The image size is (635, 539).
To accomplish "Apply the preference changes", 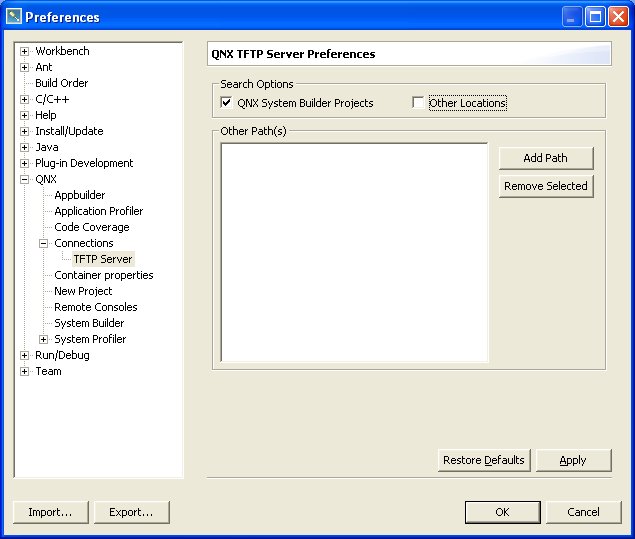I will tap(572, 460).
